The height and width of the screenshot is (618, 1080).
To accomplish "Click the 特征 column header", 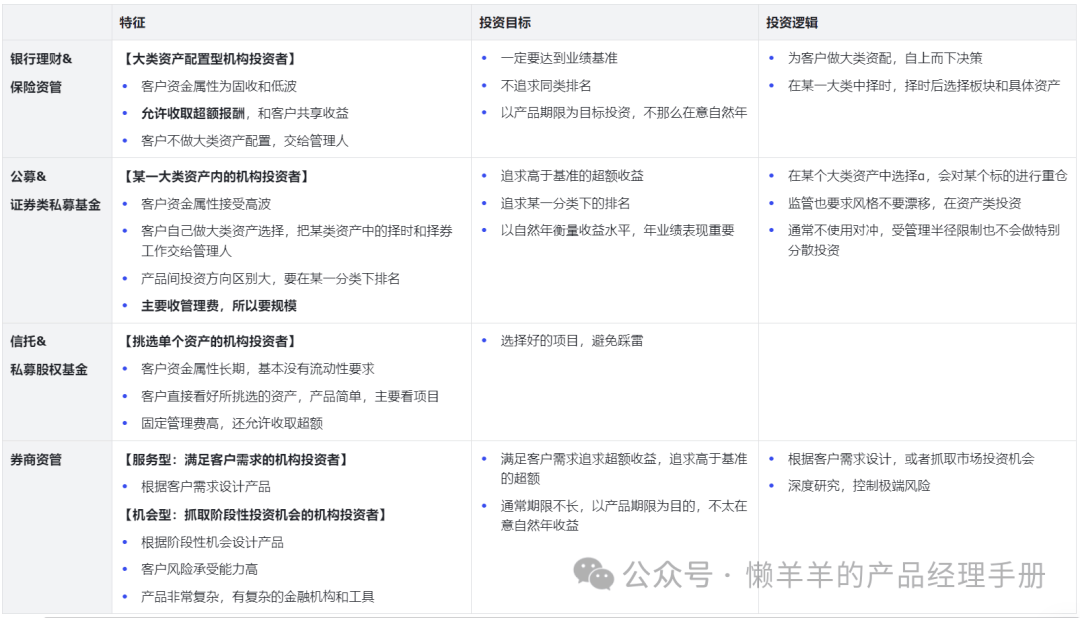I will 132,22.
